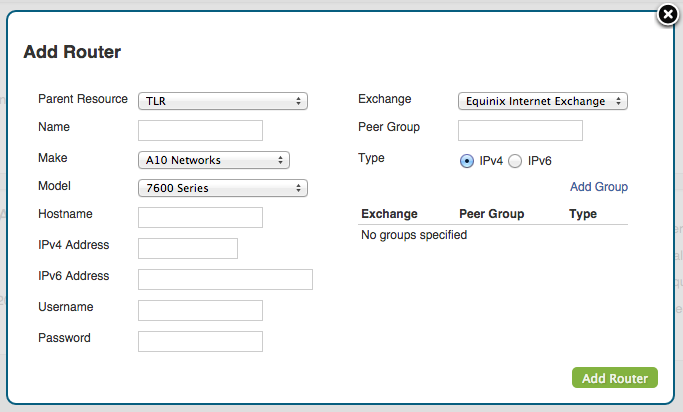Click the Peer Group column header

491,214
